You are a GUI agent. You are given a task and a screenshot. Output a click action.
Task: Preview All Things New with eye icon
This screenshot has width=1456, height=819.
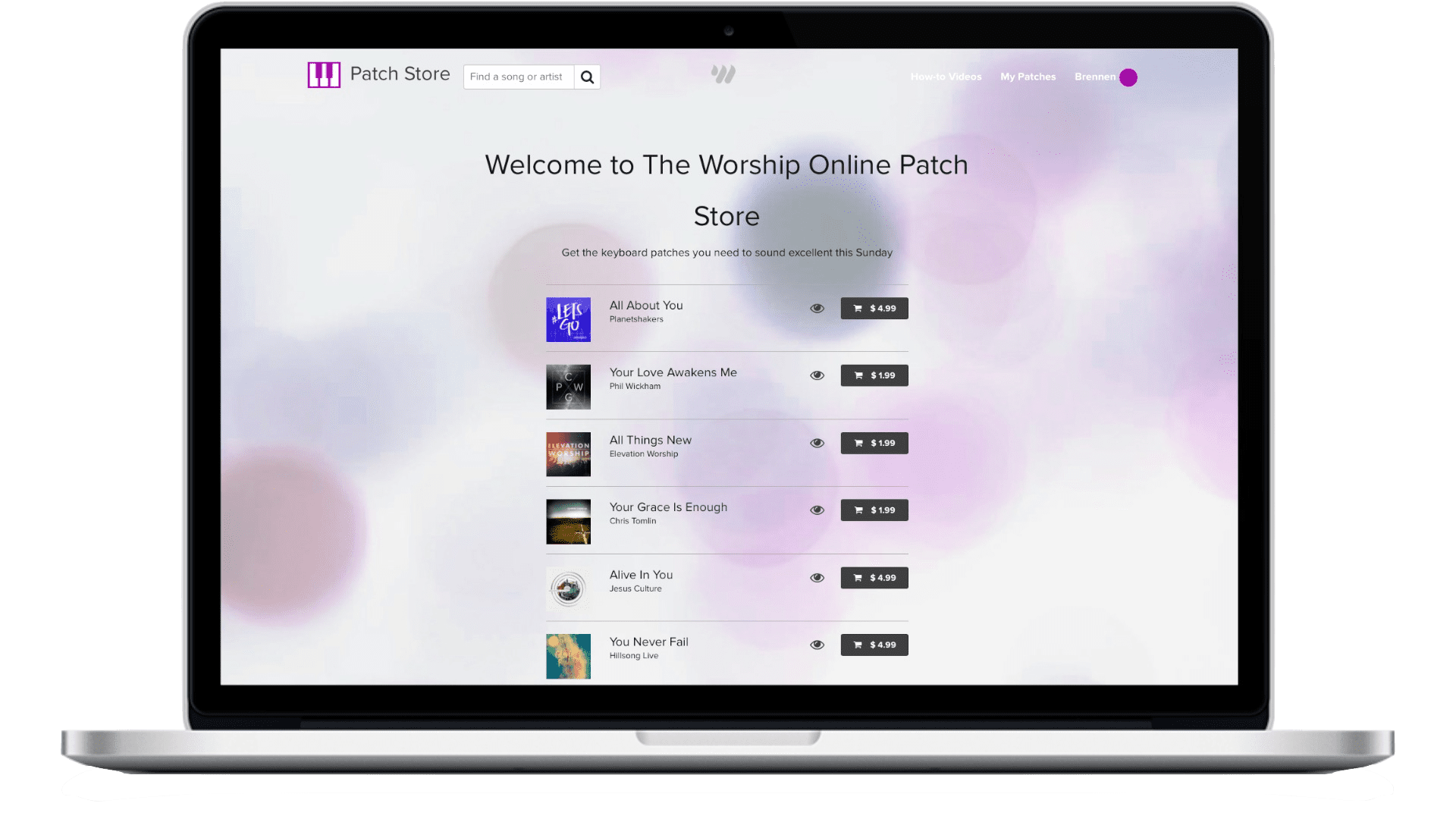coord(817,443)
